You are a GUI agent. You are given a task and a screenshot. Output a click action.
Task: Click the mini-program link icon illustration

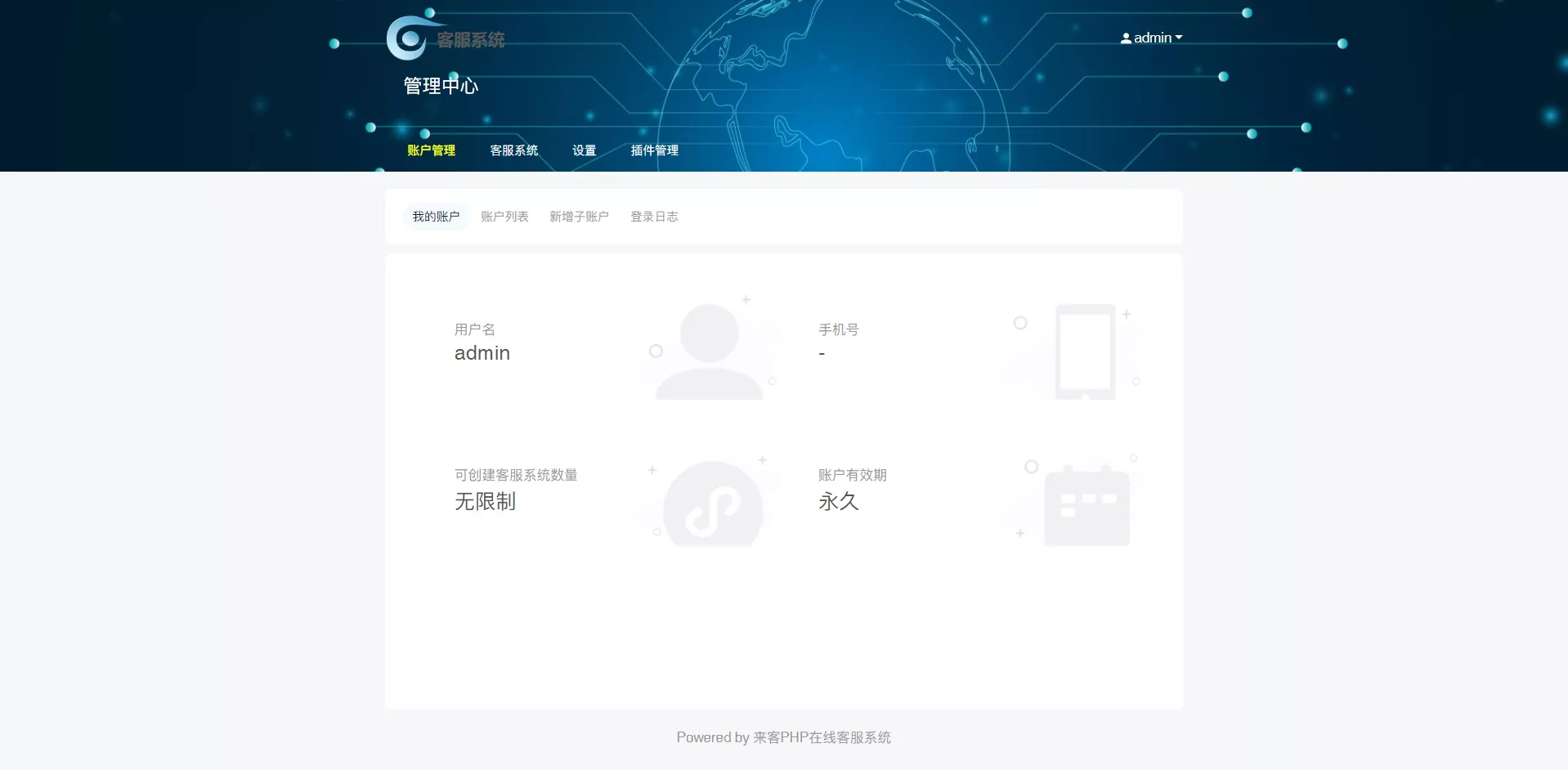712,505
